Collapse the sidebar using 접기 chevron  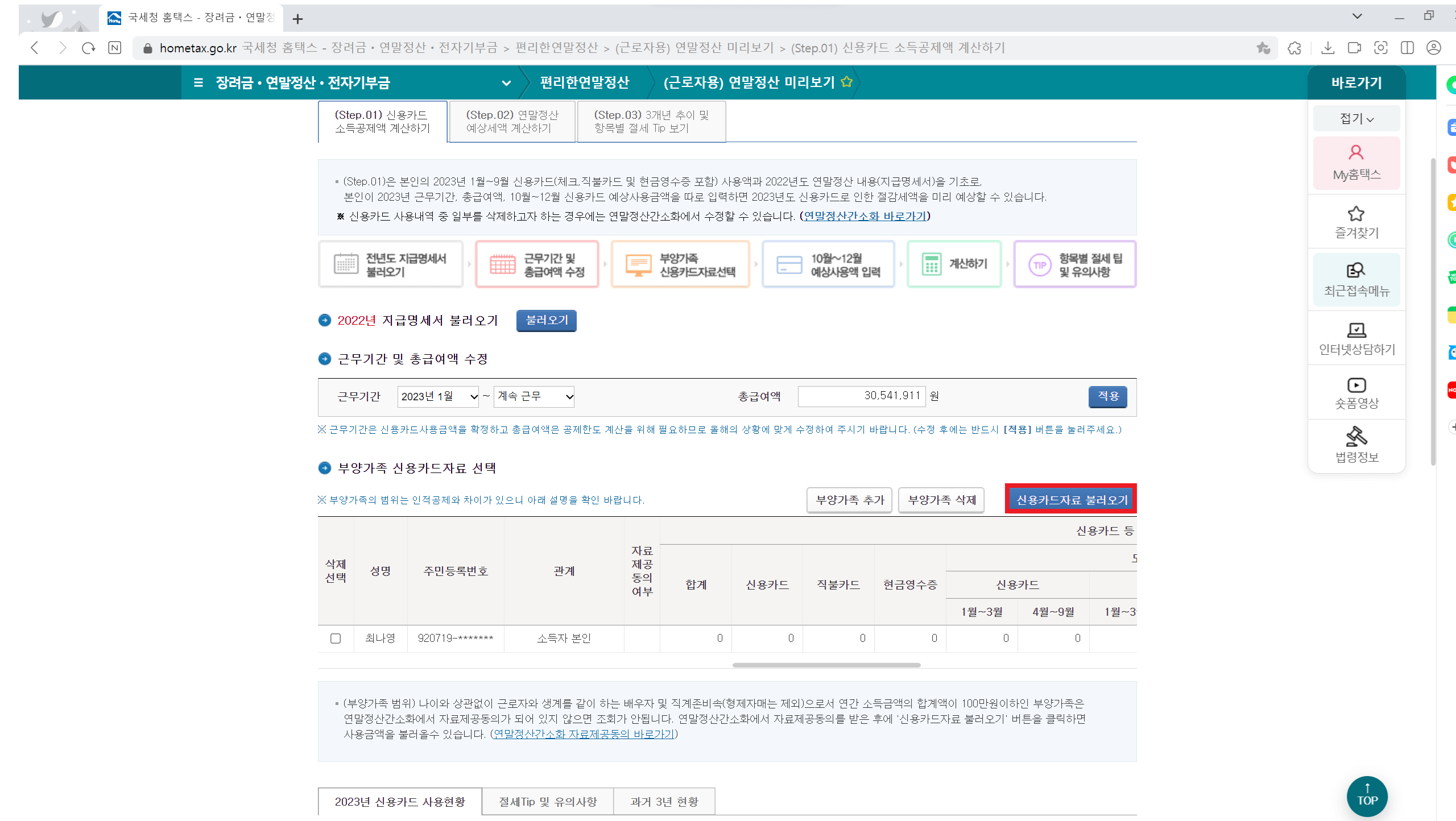click(x=1356, y=118)
